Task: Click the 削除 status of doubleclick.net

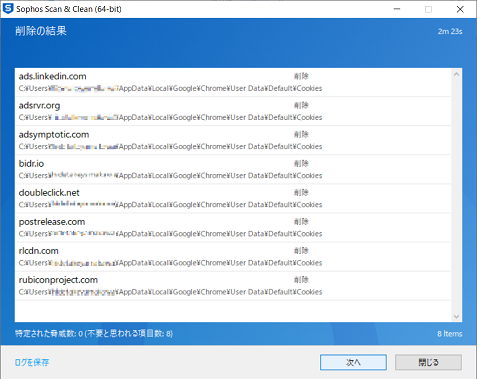Action: point(301,192)
